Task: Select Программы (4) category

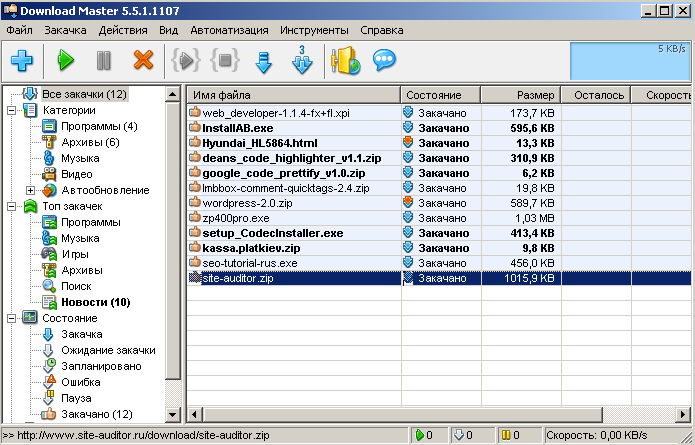Action: (x=99, y=126)
